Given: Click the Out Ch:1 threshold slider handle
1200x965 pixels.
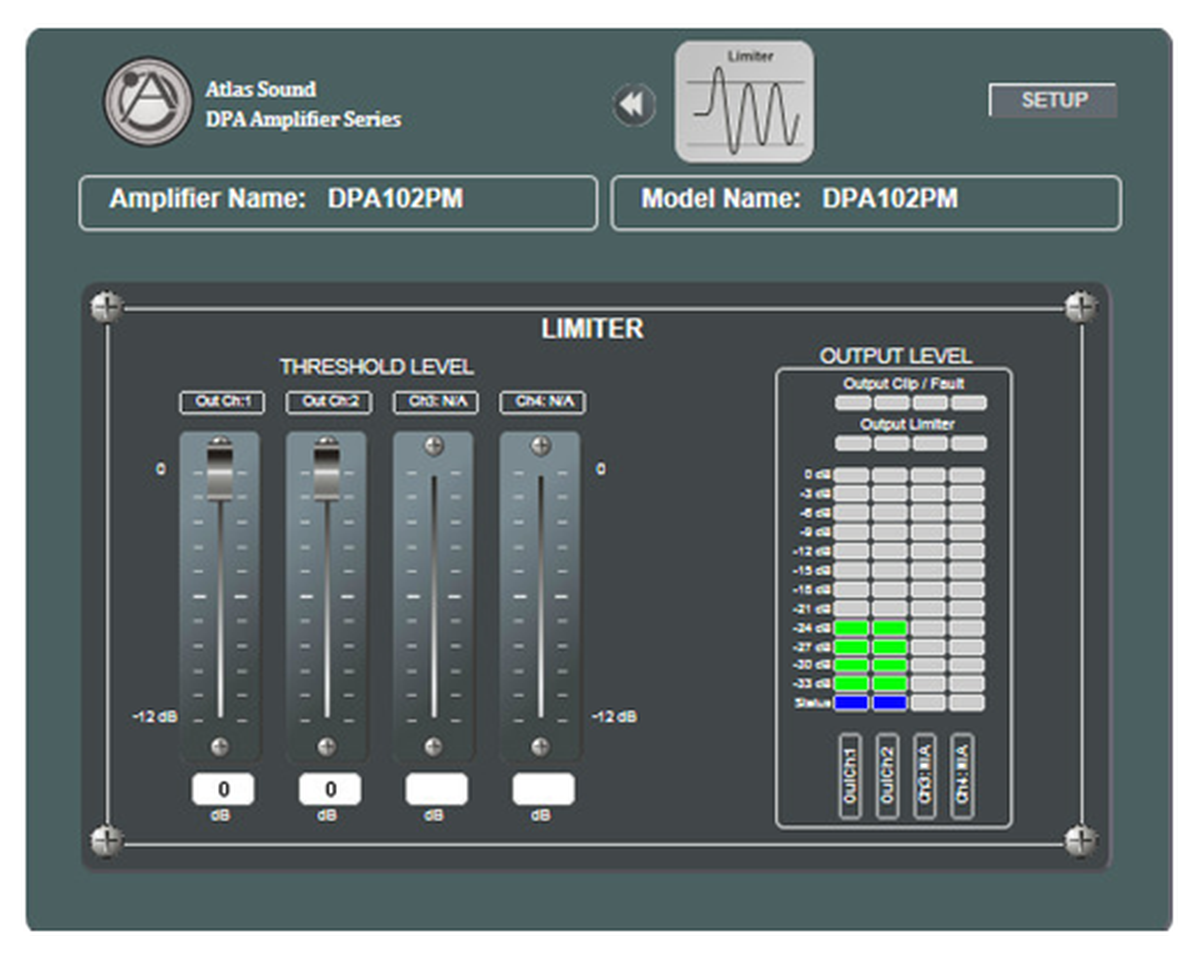Looking at the screenshot, I should pos(220,472).
